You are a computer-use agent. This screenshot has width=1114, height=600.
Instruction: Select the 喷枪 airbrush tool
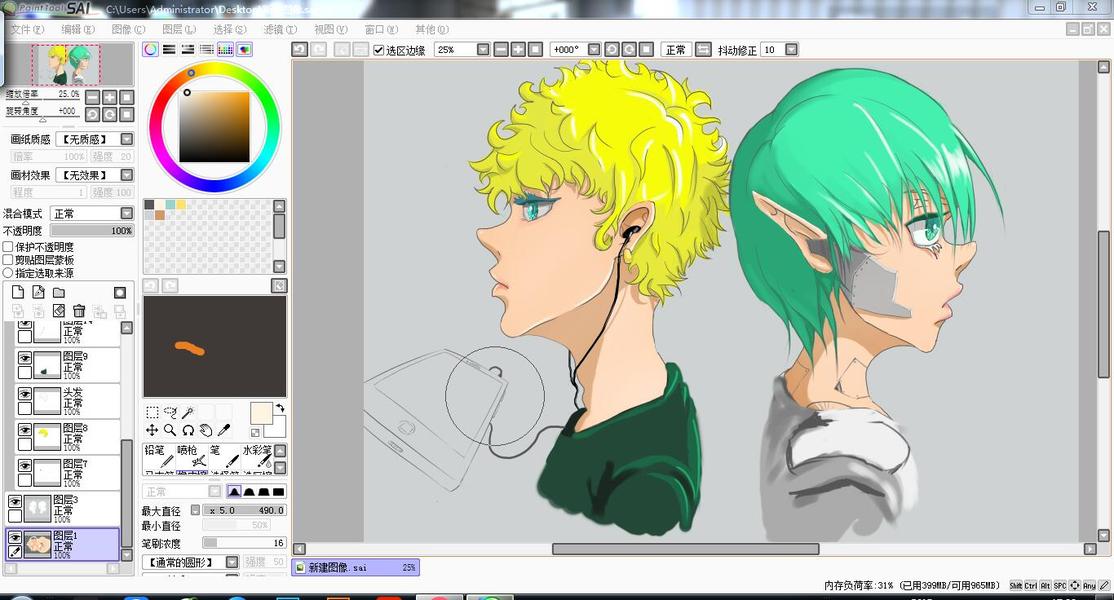(190, 457)
